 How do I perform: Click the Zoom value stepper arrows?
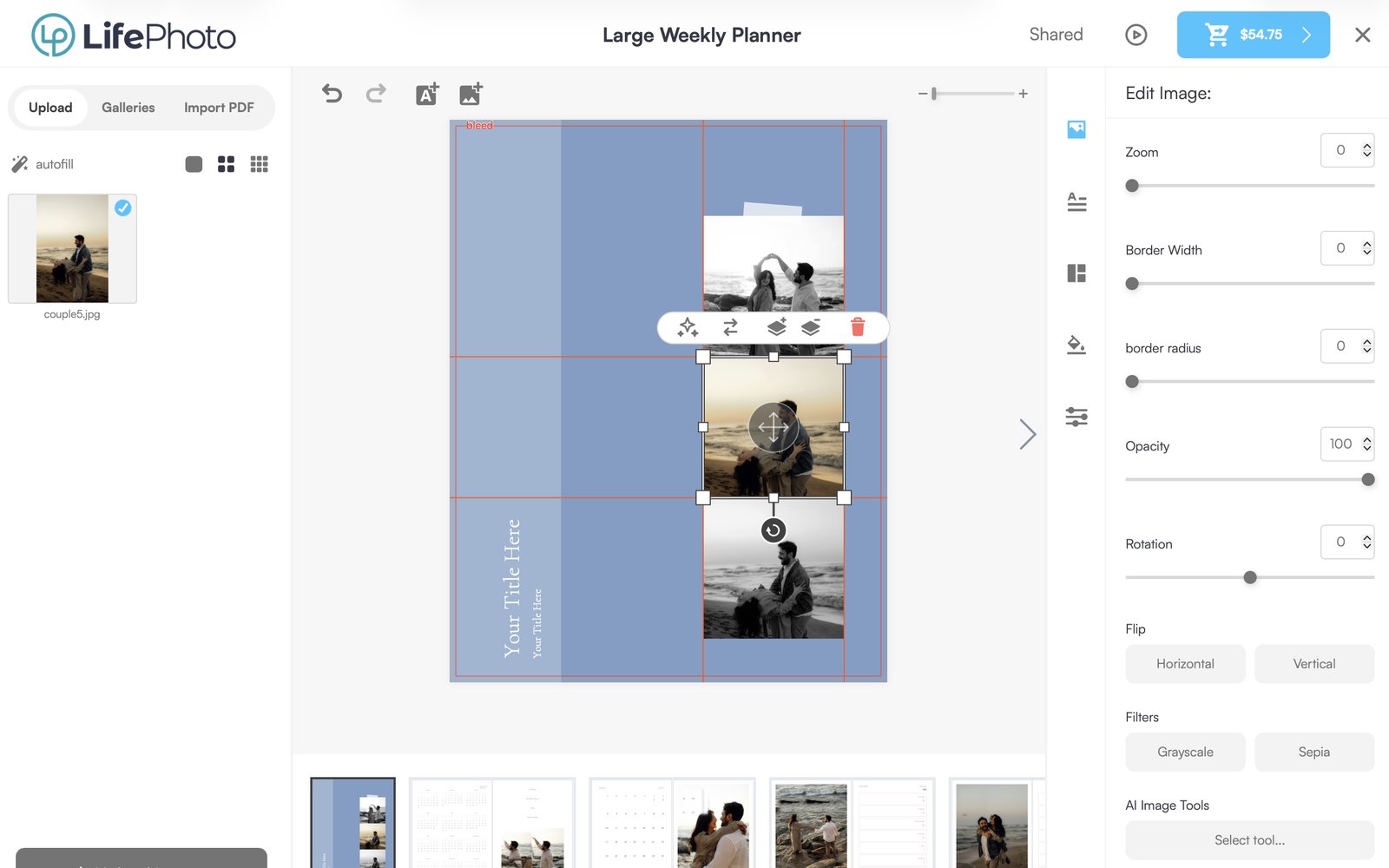point(1366,150)
